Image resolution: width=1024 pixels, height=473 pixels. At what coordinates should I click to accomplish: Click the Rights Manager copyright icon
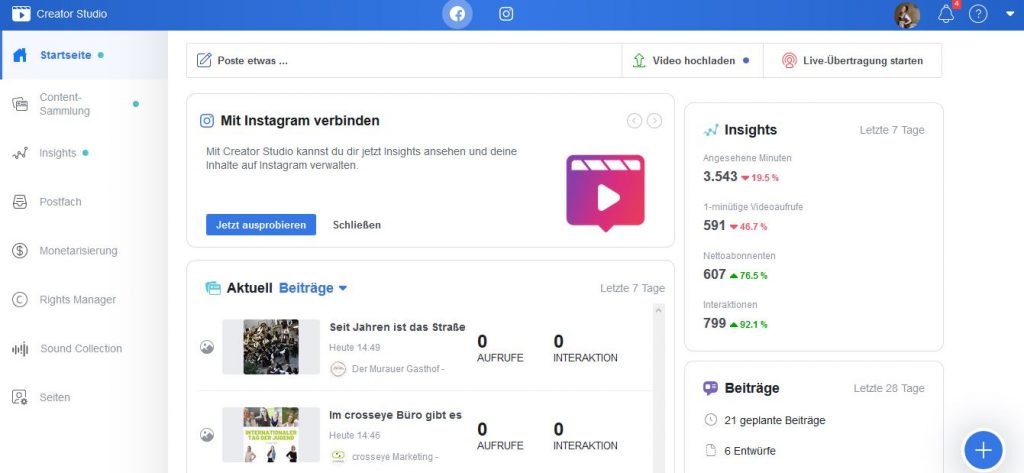click(20, 300)
